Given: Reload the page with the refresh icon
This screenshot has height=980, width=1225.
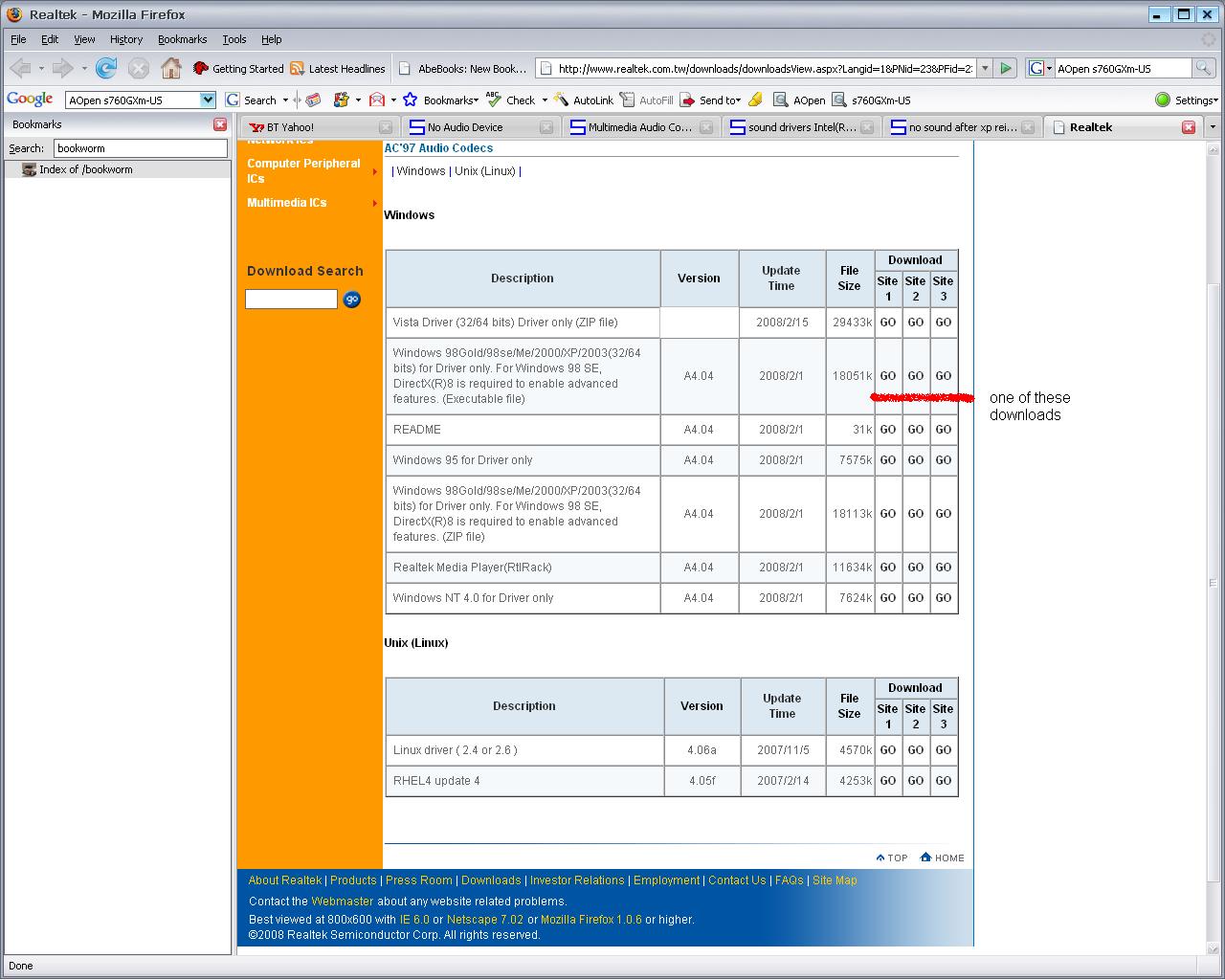Looking at the screenshot, I should [106, 68].
